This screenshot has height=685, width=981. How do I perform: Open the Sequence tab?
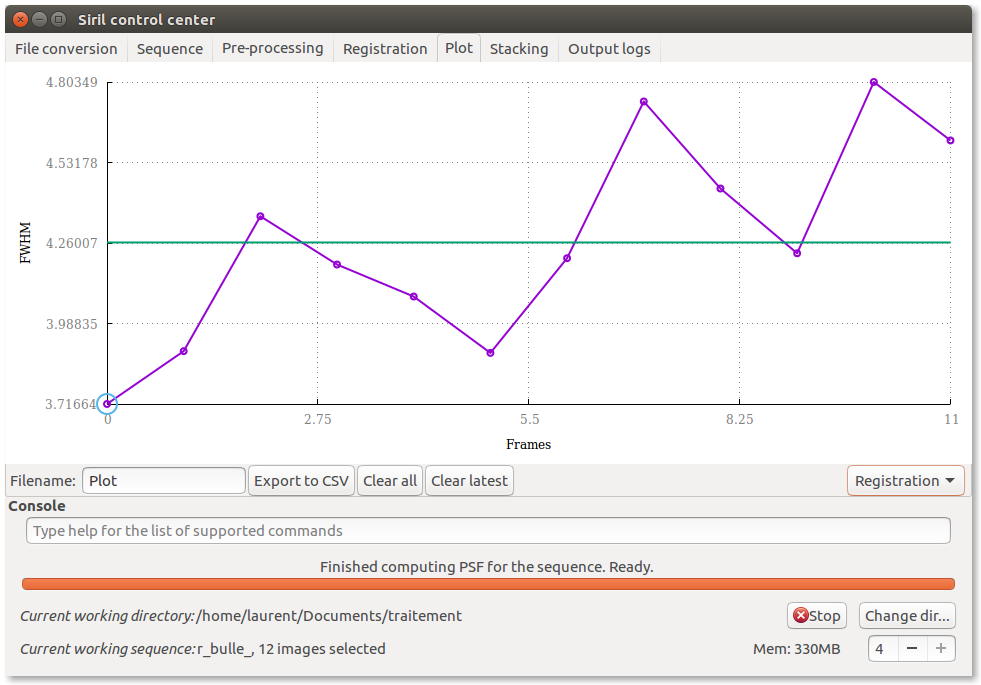tap(169, 49)
